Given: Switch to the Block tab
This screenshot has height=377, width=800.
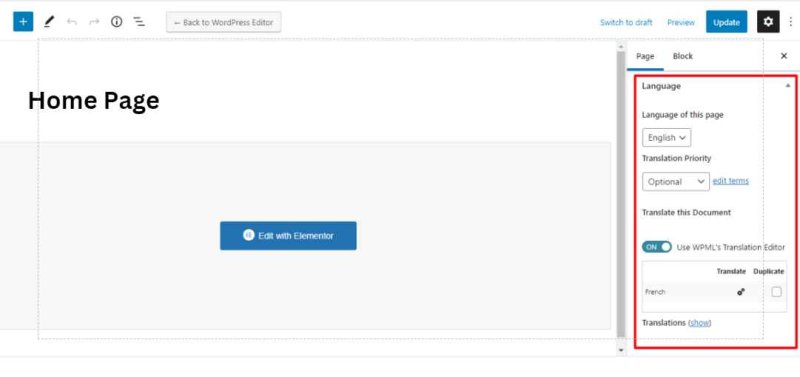Looking at the screenshot, I should point(683,56).
